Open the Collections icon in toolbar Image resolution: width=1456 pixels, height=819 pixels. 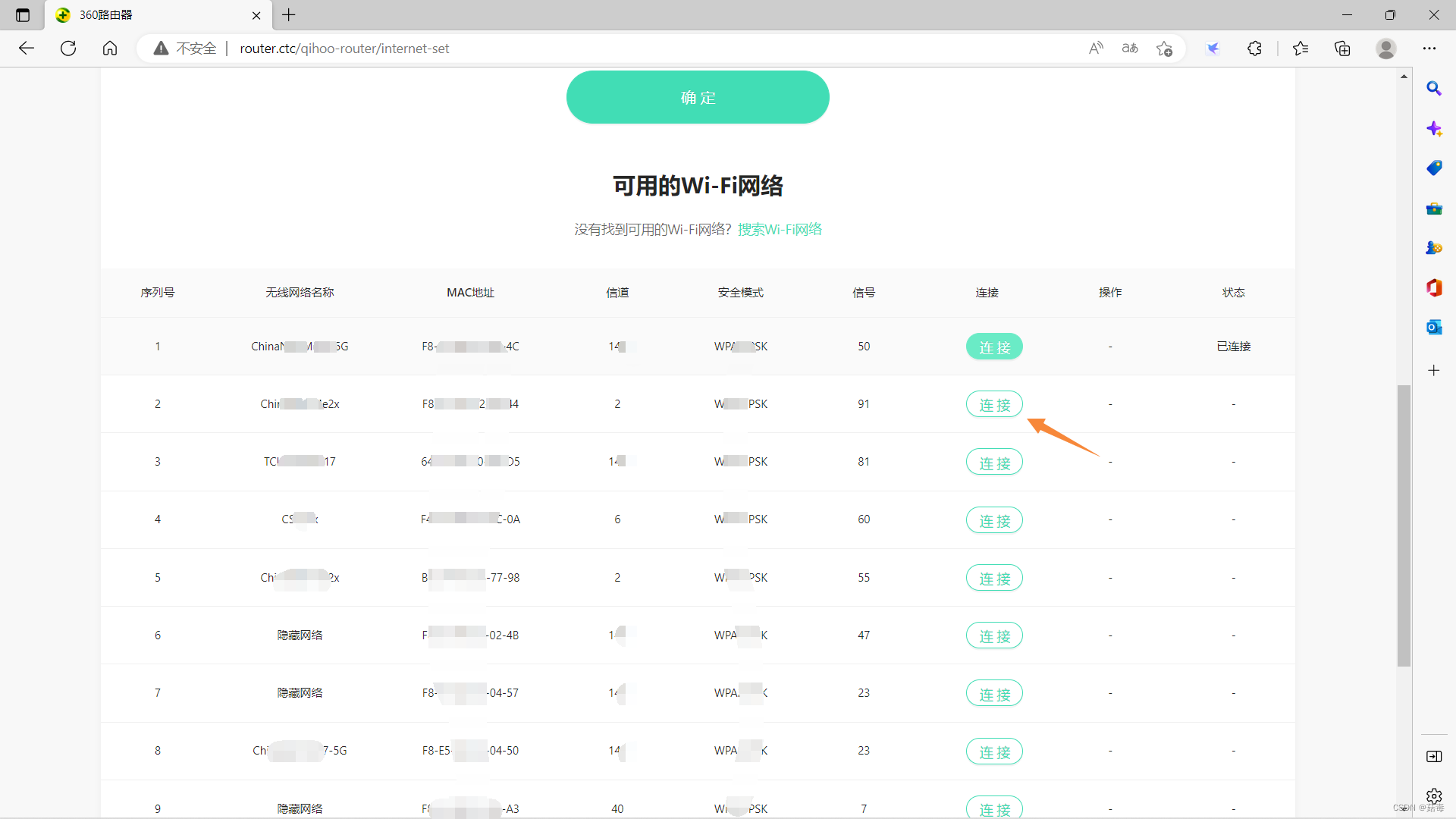pos(1342,49)
